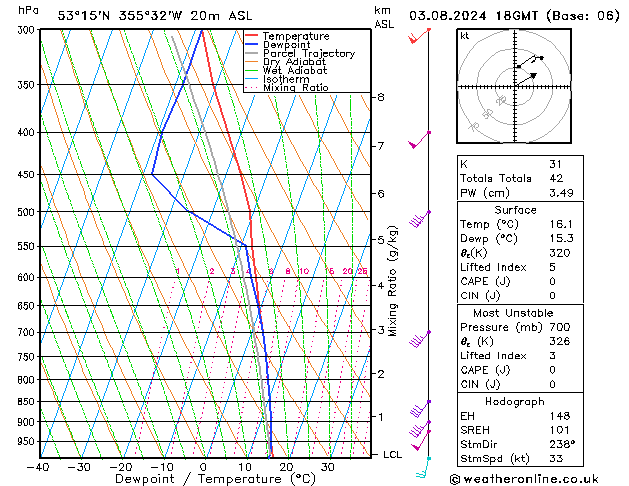Image resolution: width=629 pixels, height=486 pixels.
Task: Click the 400 hPa wind barb
Action: [419, 140]
